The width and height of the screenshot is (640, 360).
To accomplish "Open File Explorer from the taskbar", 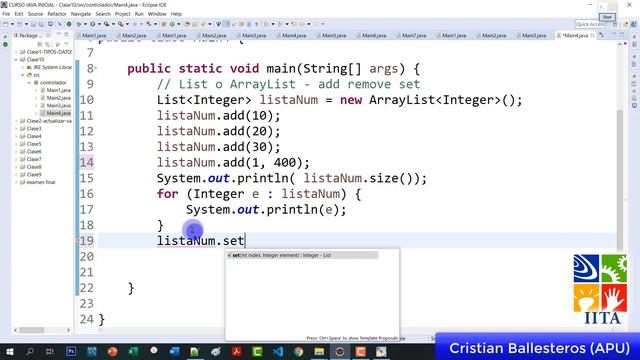I will point(319,351).
